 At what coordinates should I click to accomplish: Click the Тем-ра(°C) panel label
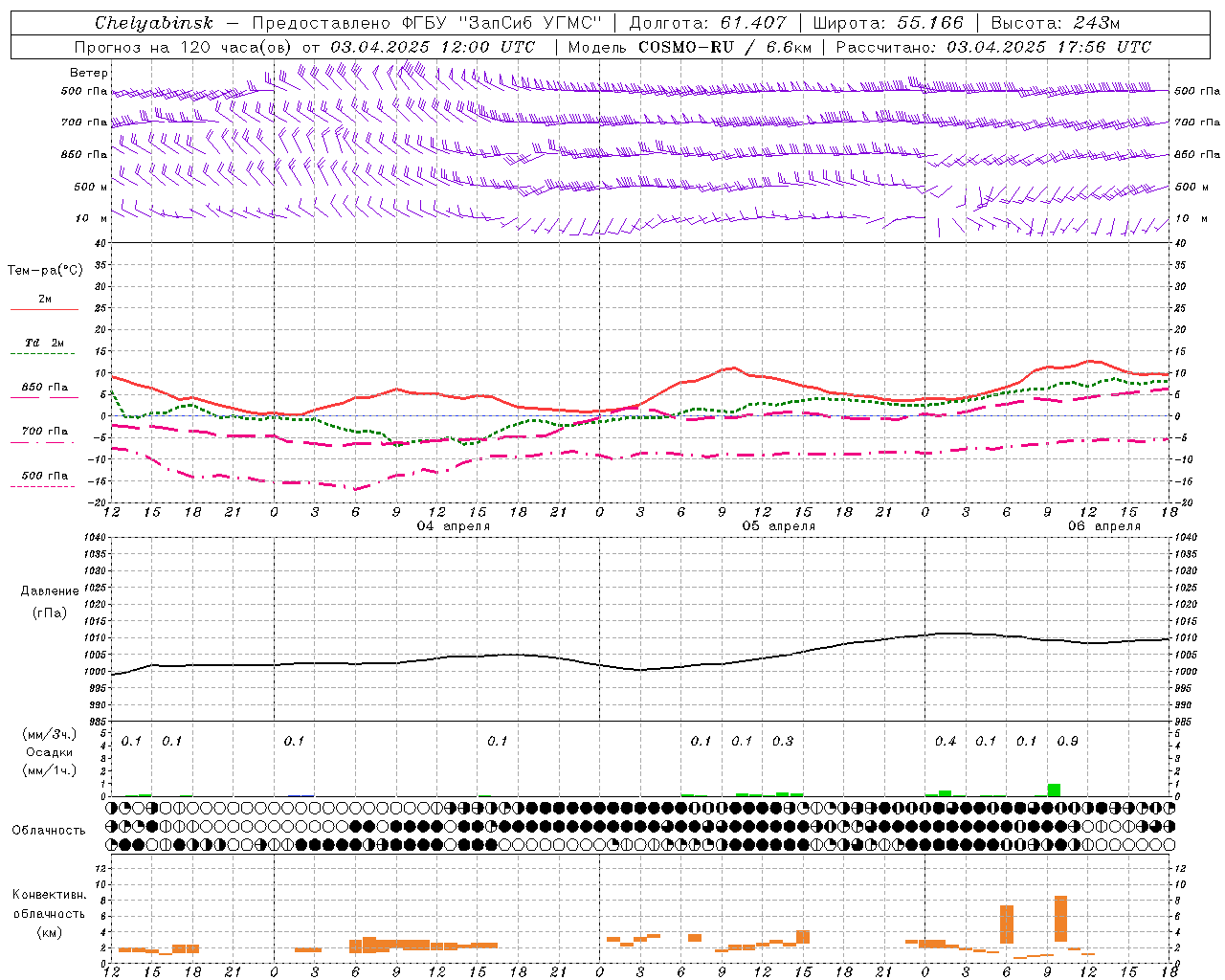point(45,271)
